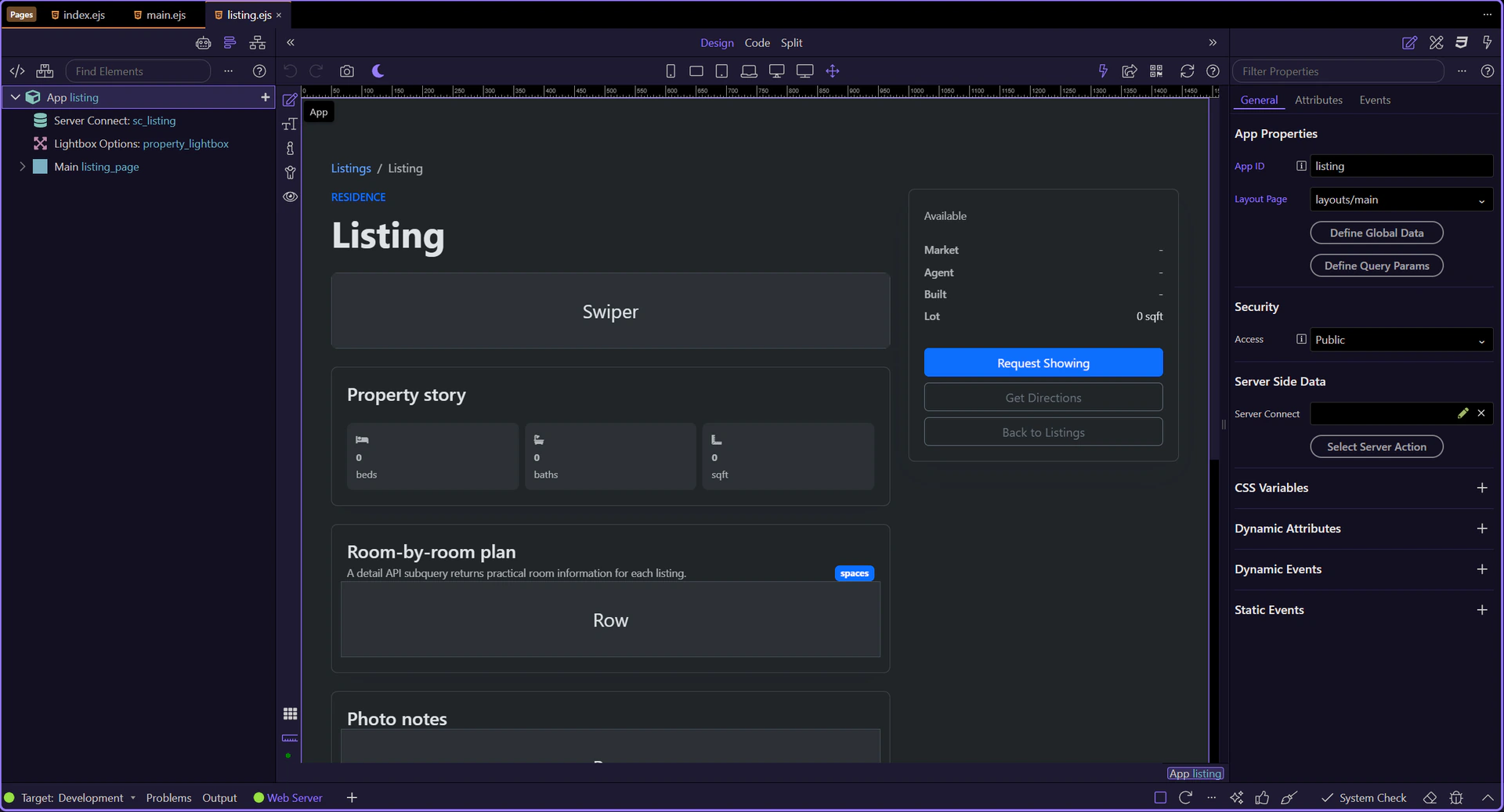Image resolution: width=1504 pixels, height=812 pixels.
Task: Open the QR code preview icon
Action: (x=1156, y=71)
